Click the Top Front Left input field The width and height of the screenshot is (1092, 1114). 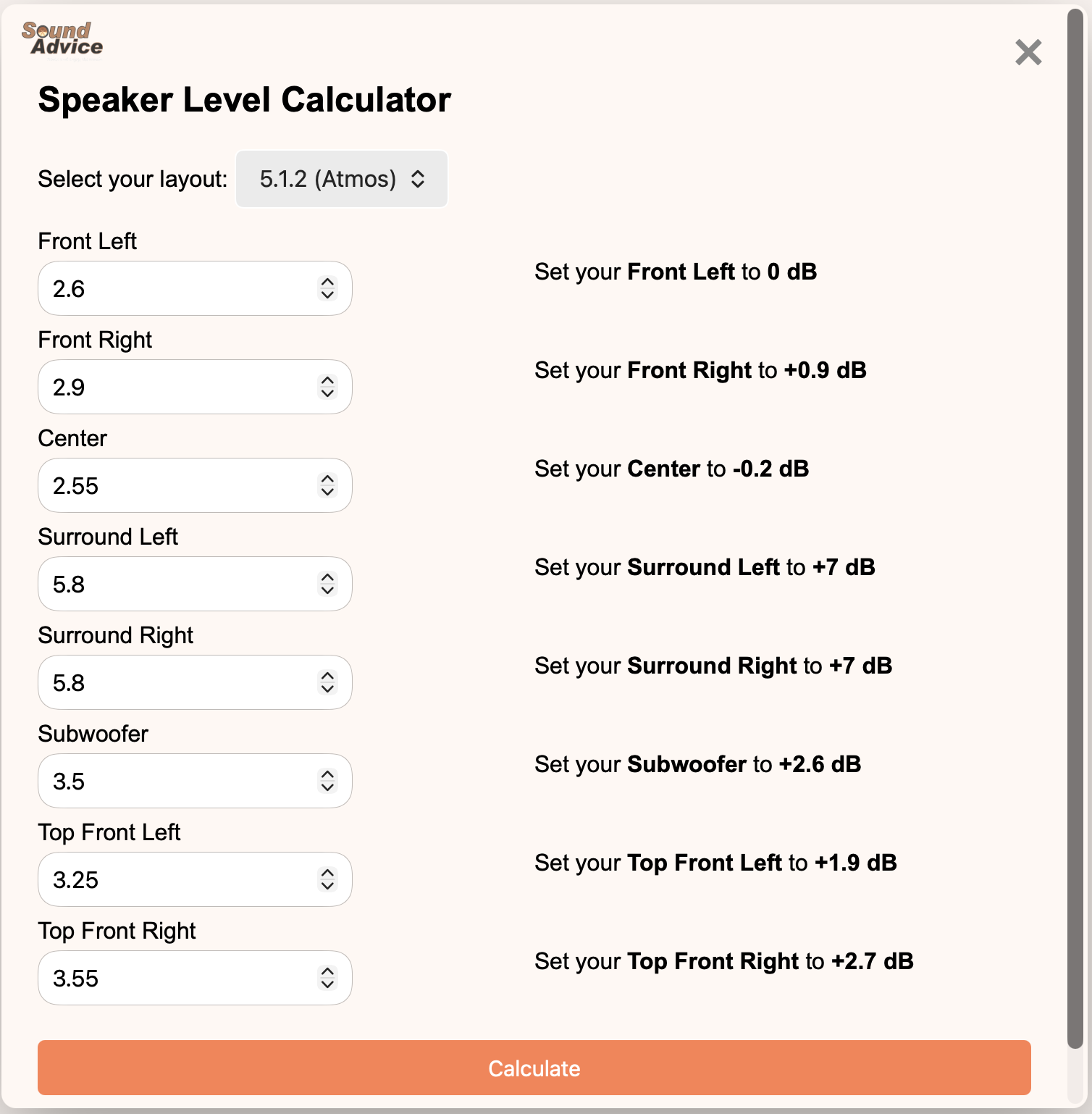tap(174, 879)
